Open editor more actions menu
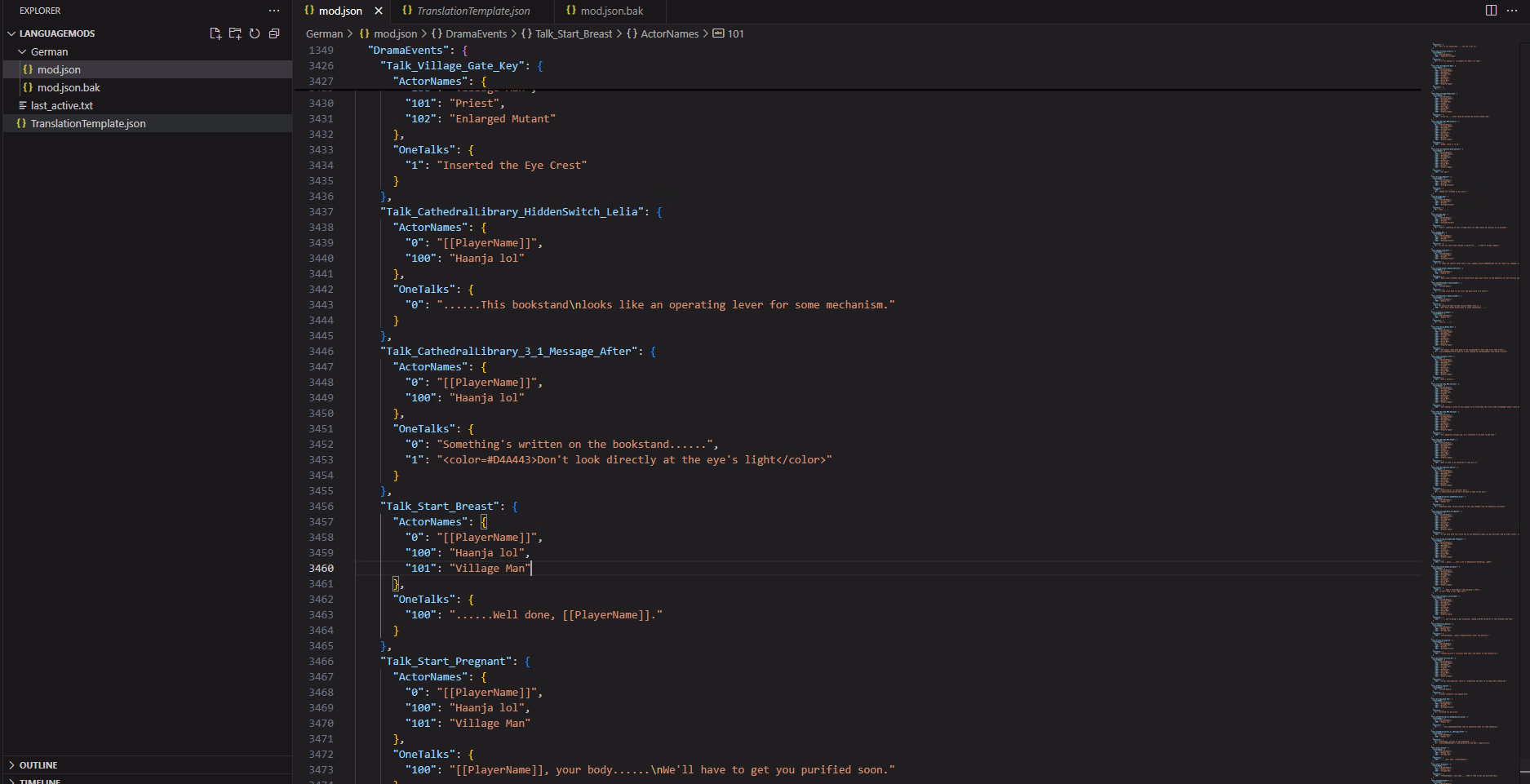 [1511, 11]
